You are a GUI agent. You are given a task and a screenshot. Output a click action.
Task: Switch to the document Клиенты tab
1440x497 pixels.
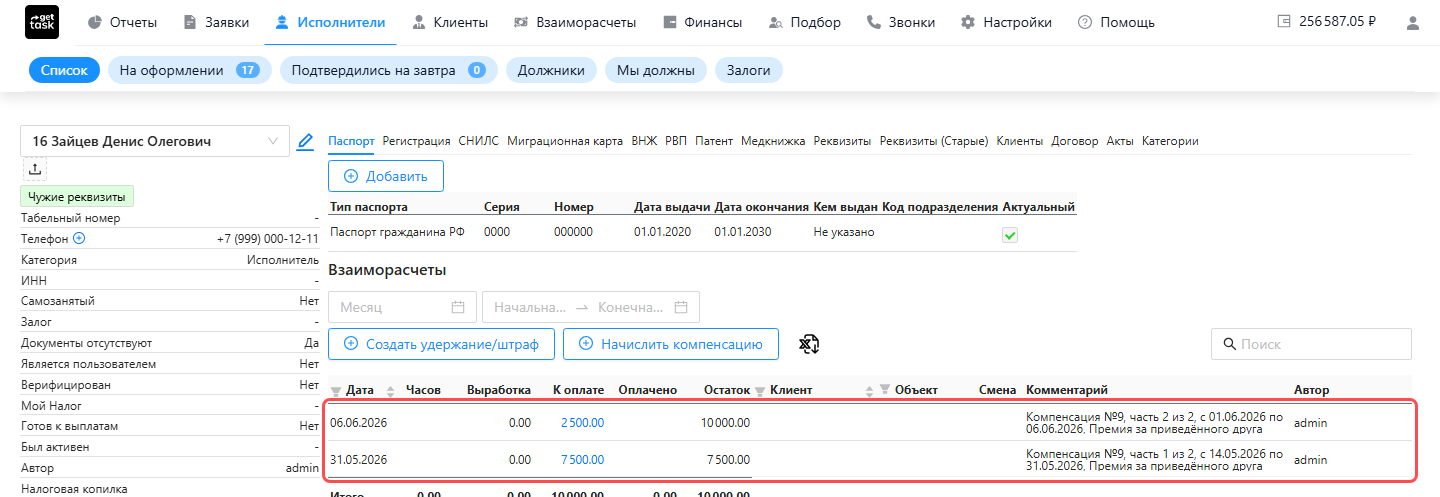[x=1020, y=141]
